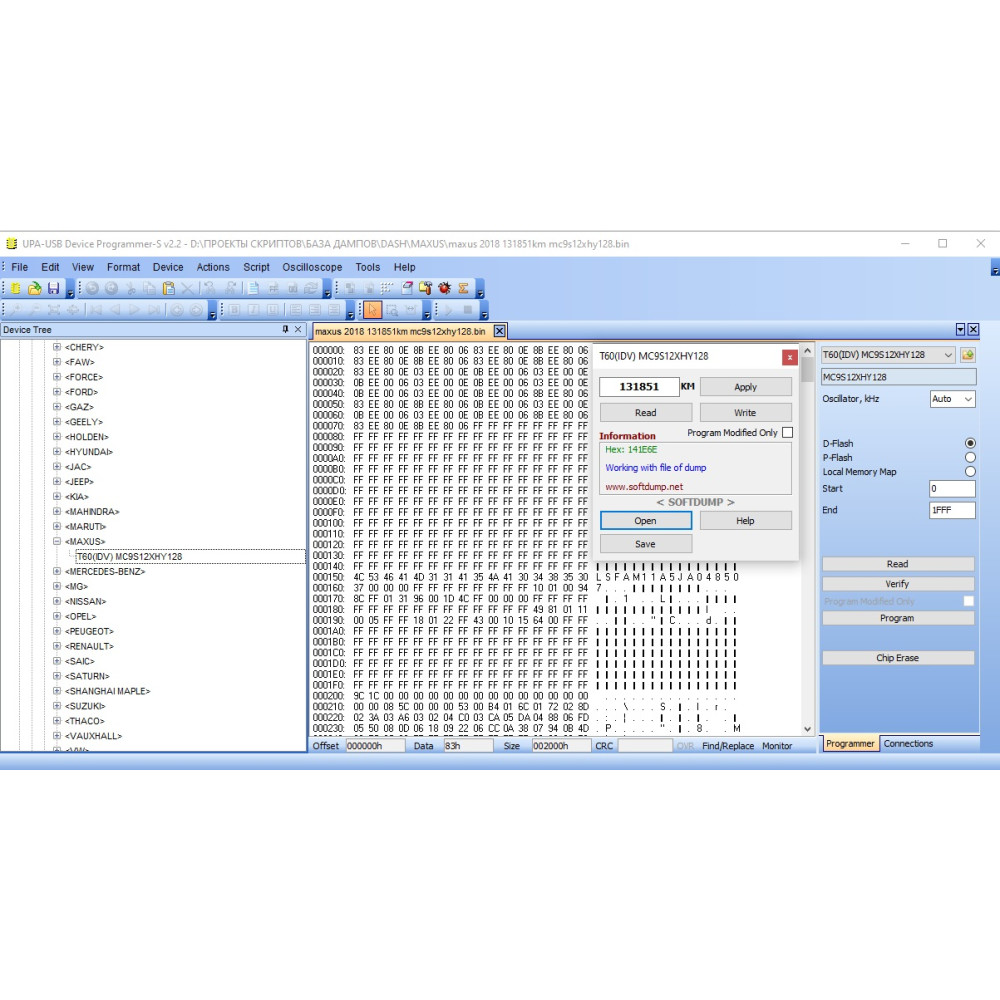The width and height of the screenshot is (1000, 1000).
Task: Click the script run play icon
Action: 448,310
